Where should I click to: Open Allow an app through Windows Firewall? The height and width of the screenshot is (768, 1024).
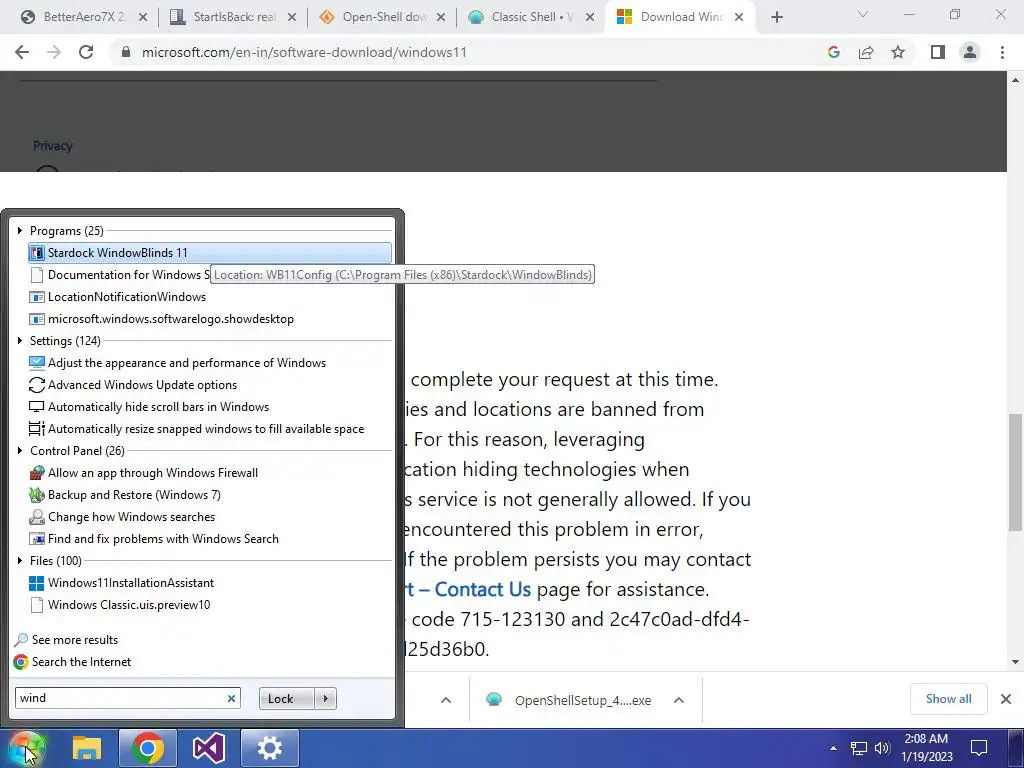click(210, 473)
